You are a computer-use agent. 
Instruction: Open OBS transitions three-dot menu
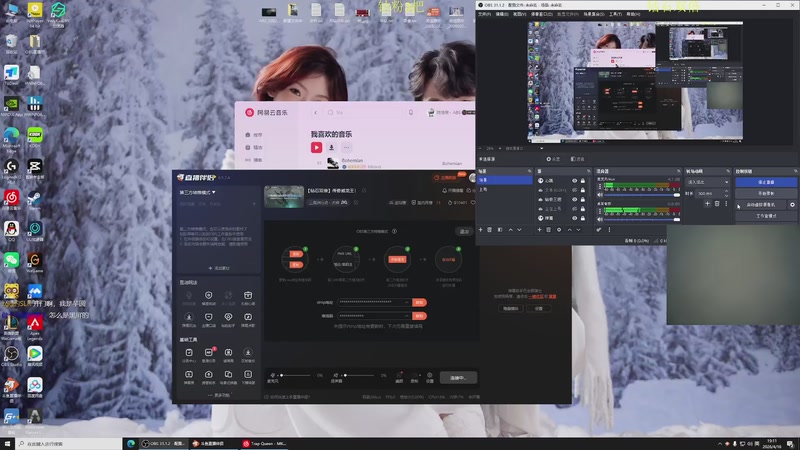pyautogui.click(x=726, y=204)
